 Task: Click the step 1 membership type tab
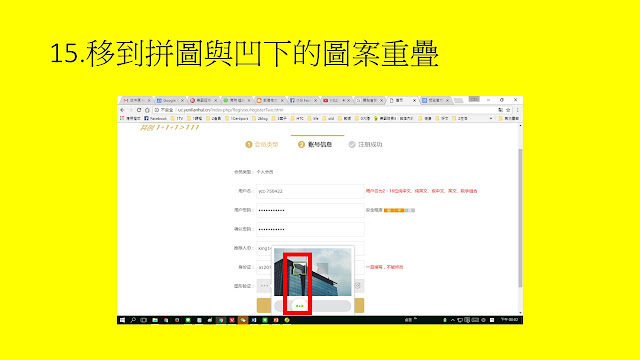[262, 144]
